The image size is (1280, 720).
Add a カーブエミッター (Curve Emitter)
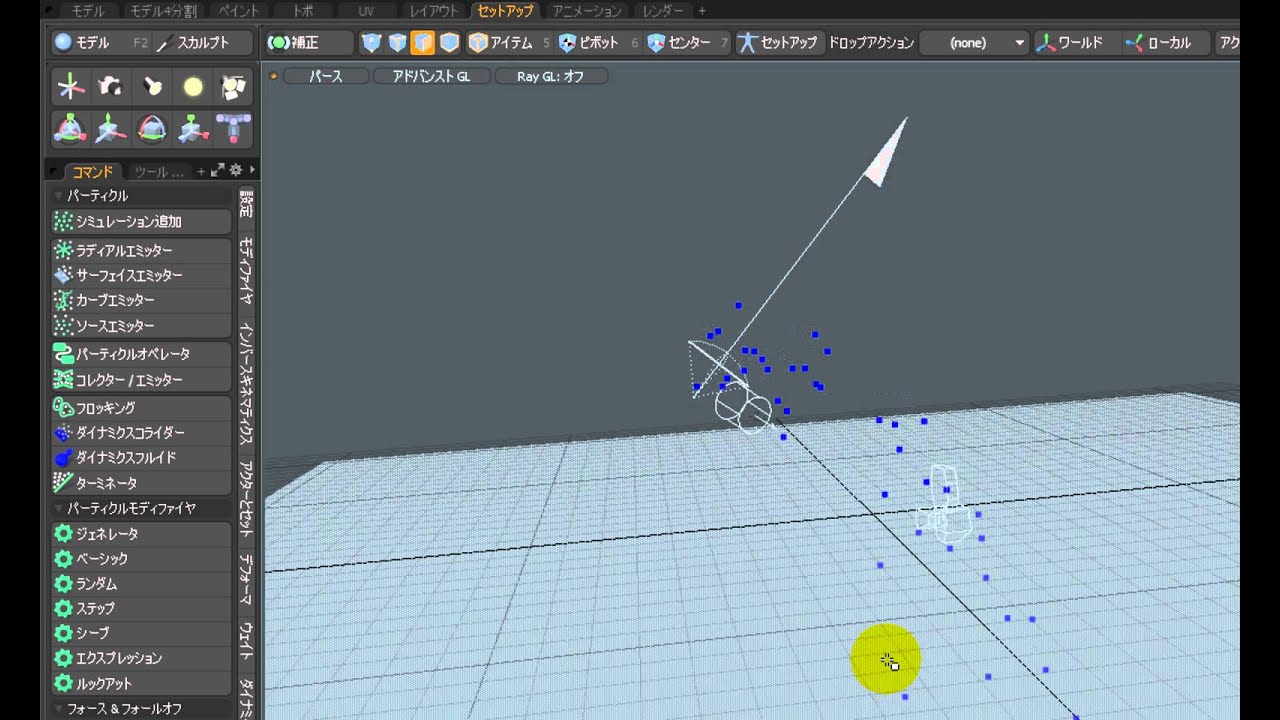pos(141,300)
